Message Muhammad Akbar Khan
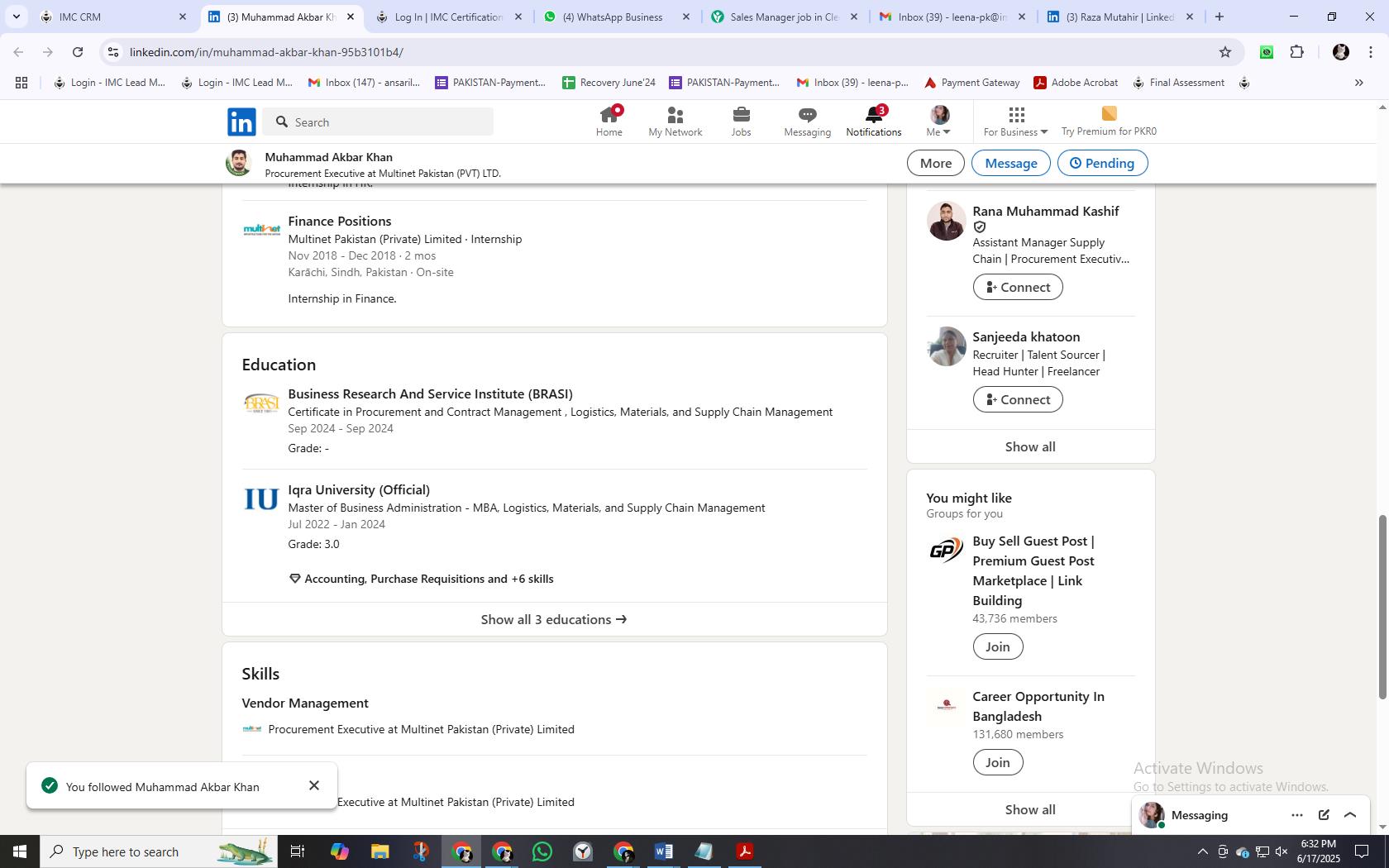 coord(1010,163)
